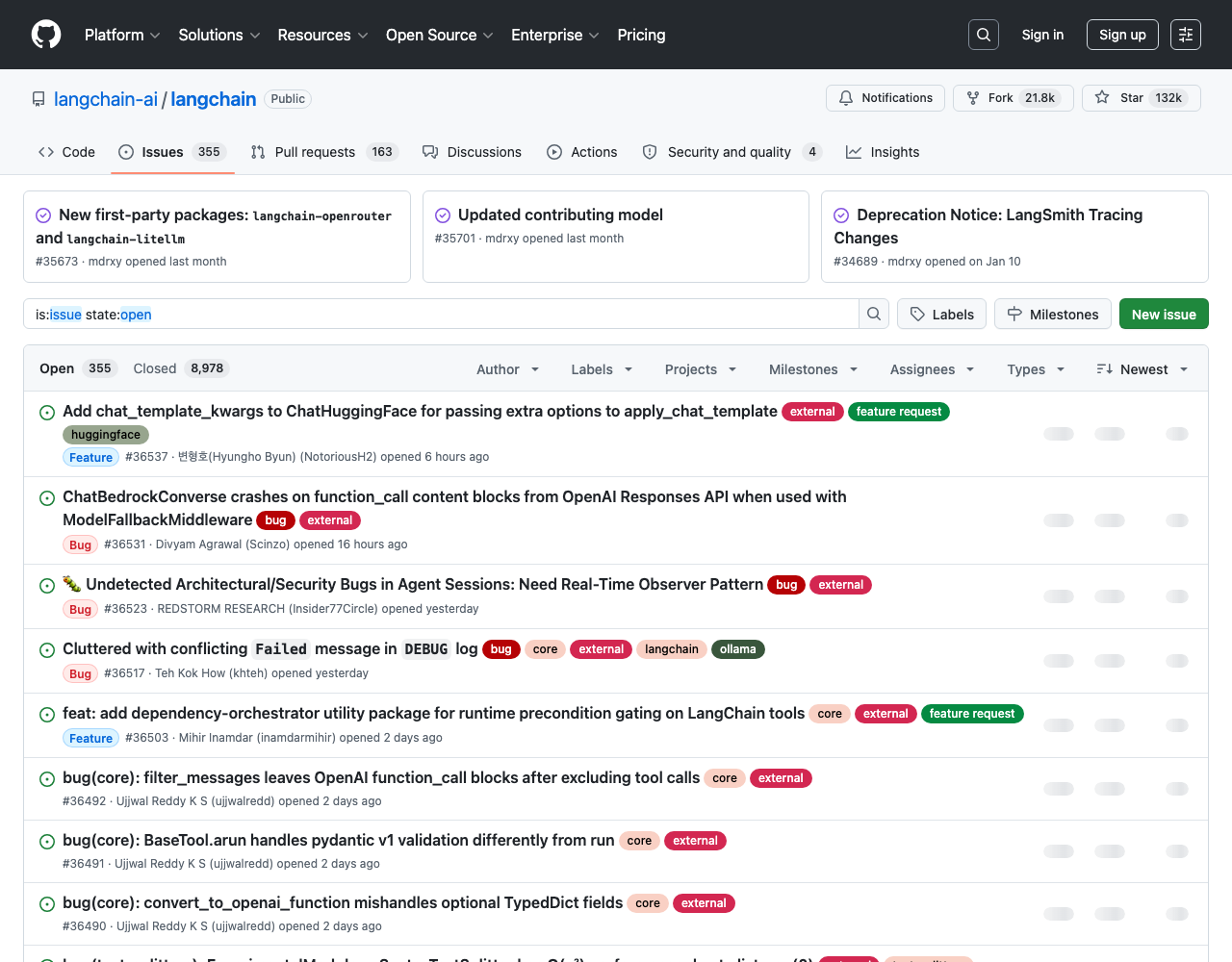Show Open issues (355)
This screenshot has width=1232, height=962.
pyautogui.click(x=77, y=368)
